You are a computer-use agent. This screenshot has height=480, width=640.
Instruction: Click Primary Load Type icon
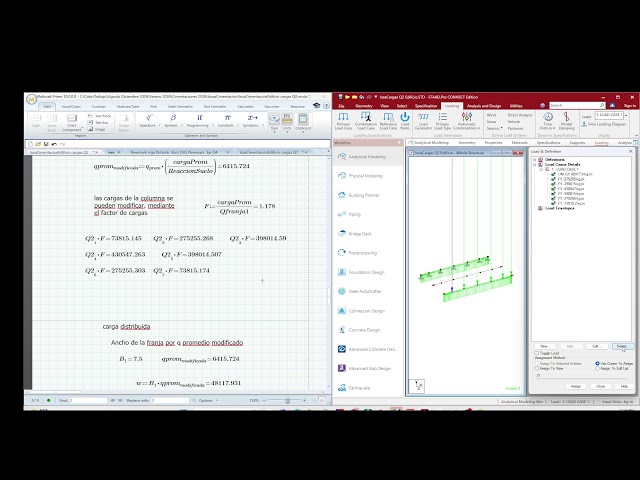(x=442, y=121)
